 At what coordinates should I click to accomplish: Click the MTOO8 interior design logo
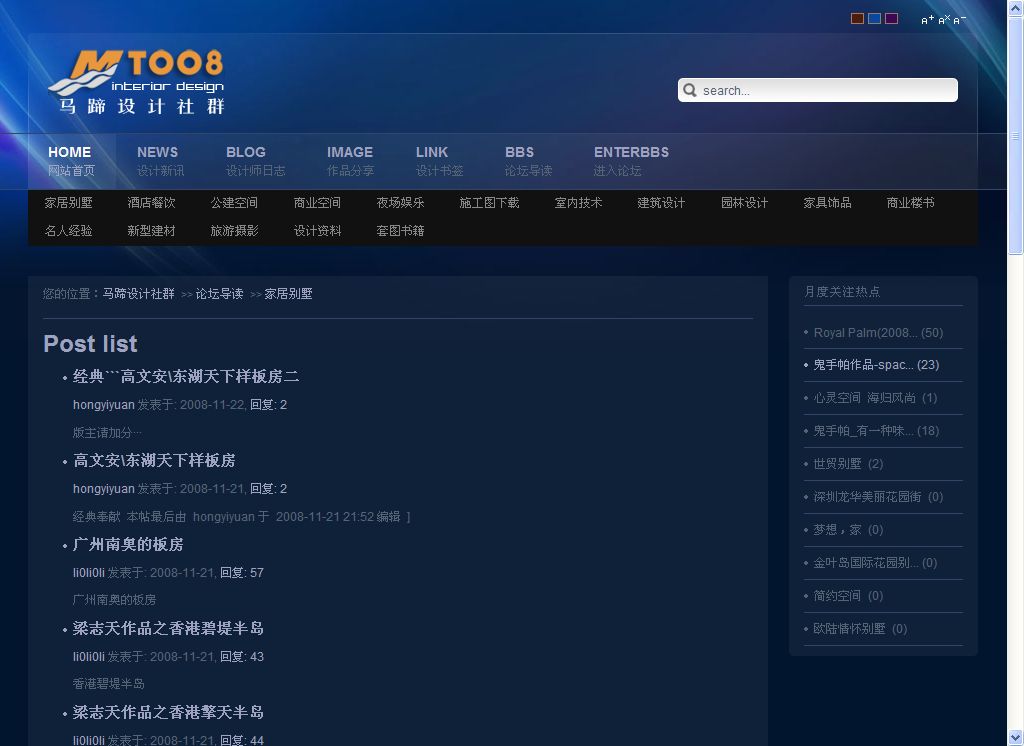136,82
